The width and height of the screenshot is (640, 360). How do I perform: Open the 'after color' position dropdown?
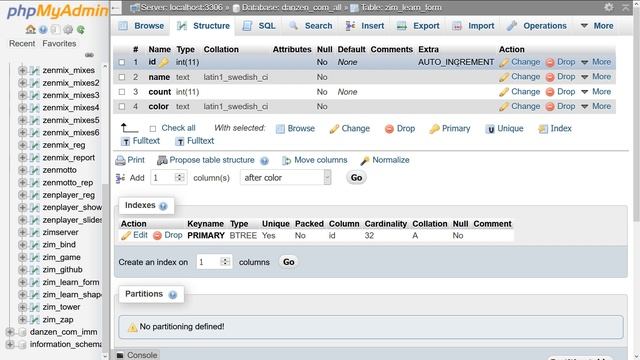[286, 178]
